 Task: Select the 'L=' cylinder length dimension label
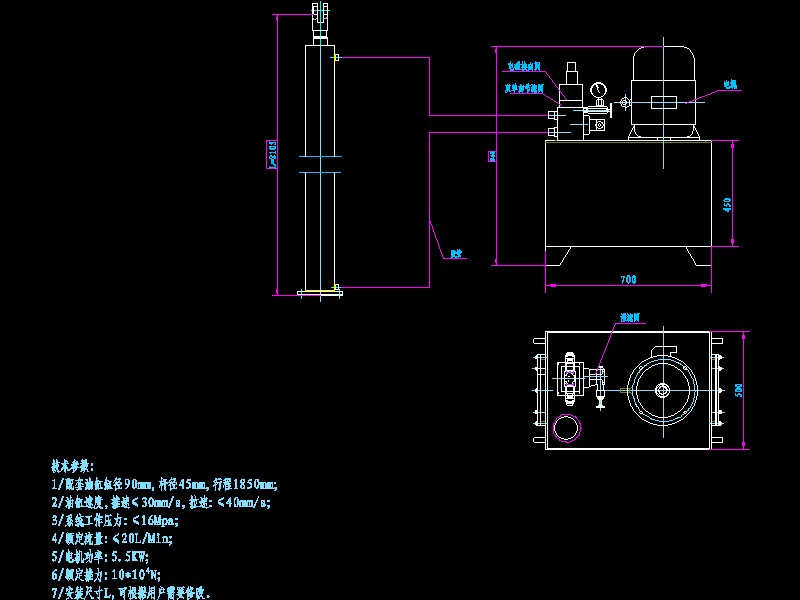pos(272,155)
